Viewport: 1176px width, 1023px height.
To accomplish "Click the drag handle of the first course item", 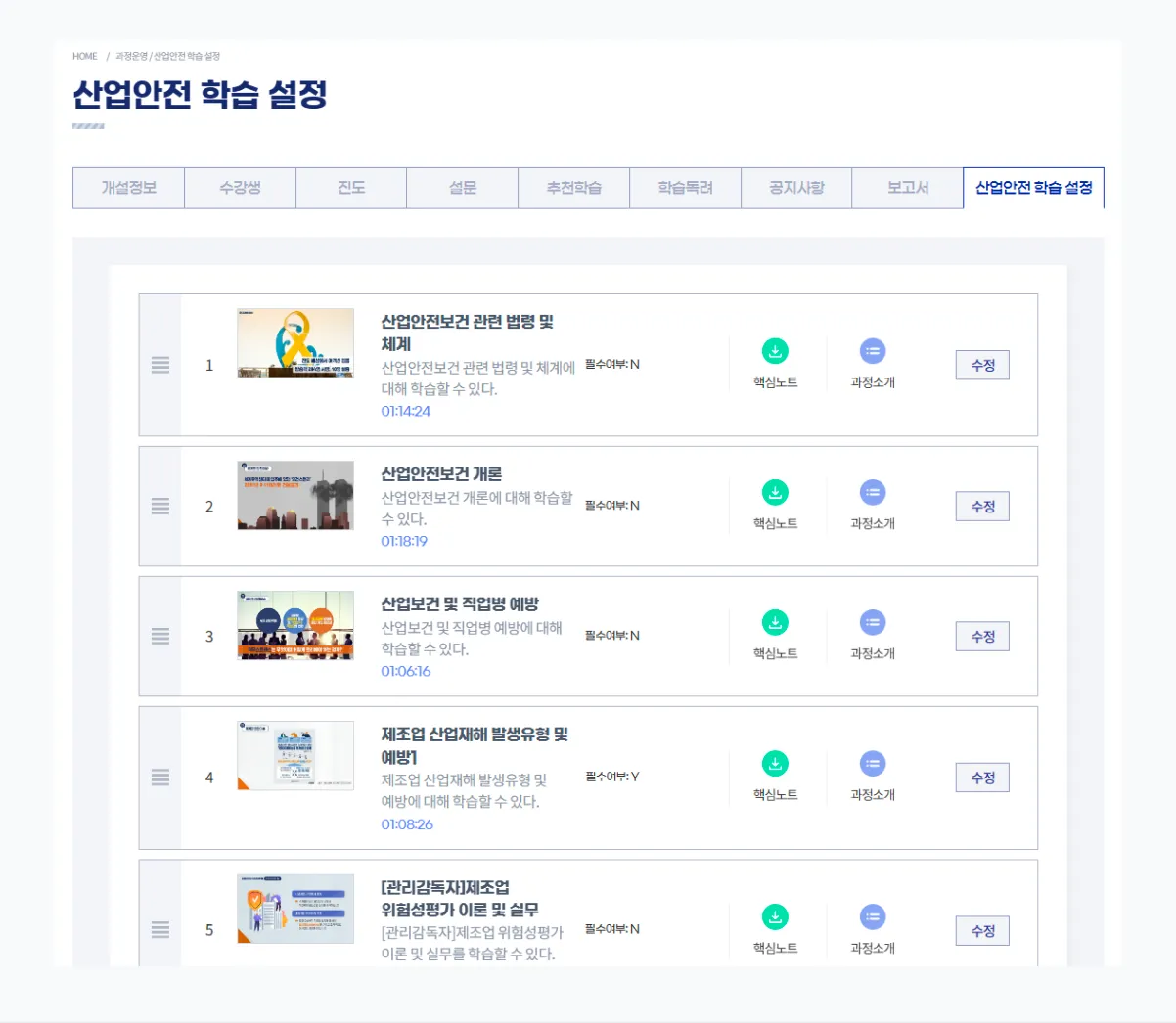I will [x=160, y=364].
